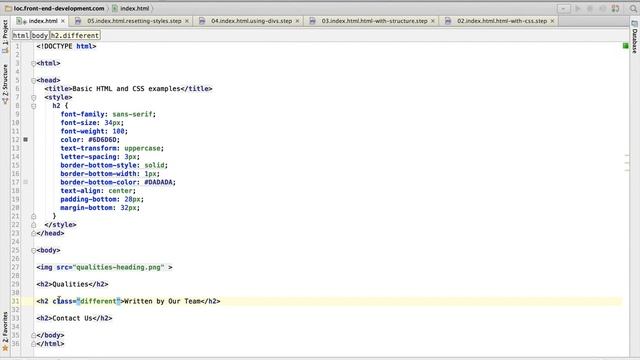Image resolution: width=640 pixels, height=360 pixels.
Task: Switch to 04.index.html.using-divs.step tab
Action: click(251, 21)
